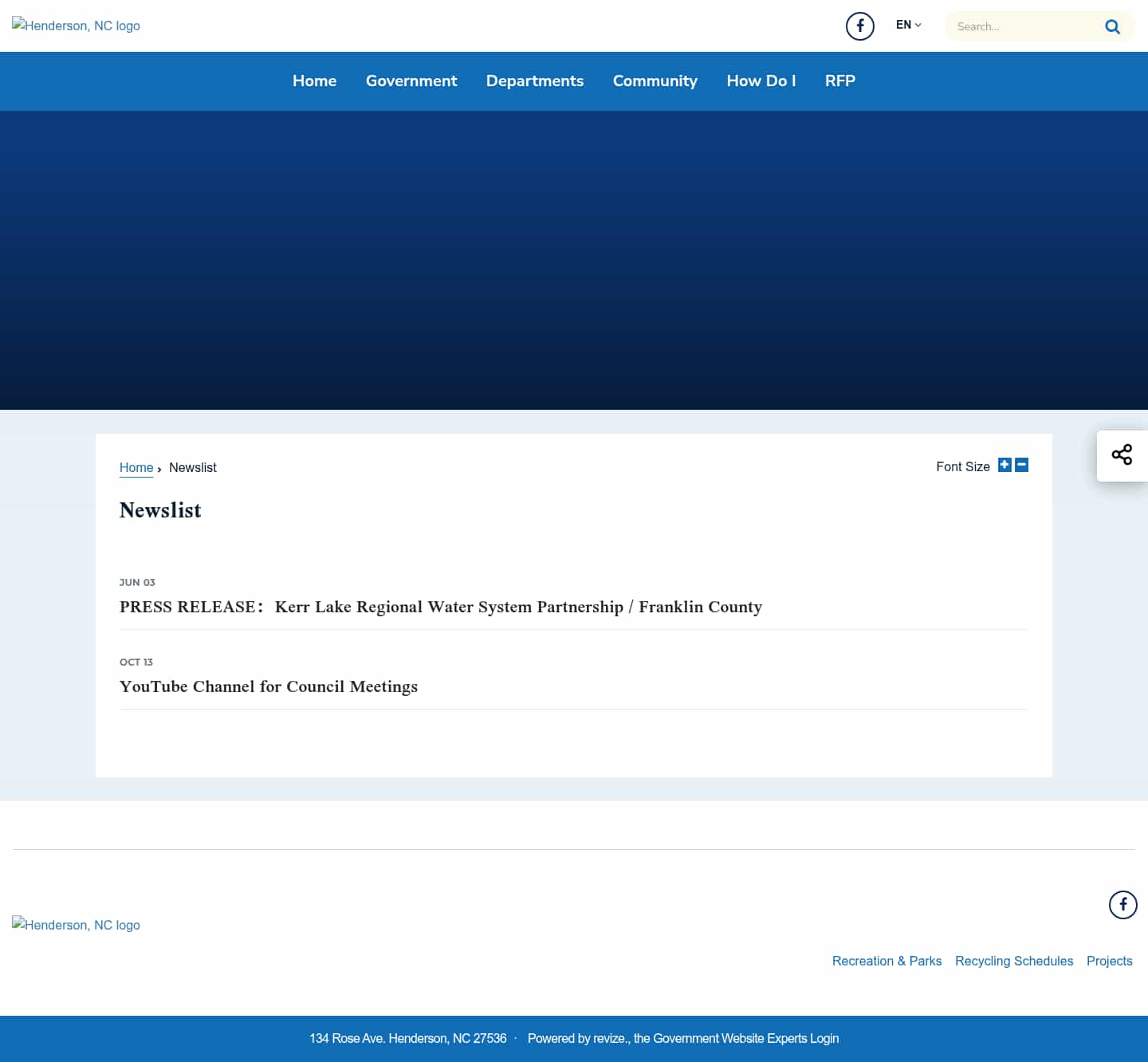Viewport: 1148px width, 1062px height.
Task: Open the footer Facebook icon
Action: click(x=1122, y=905)
